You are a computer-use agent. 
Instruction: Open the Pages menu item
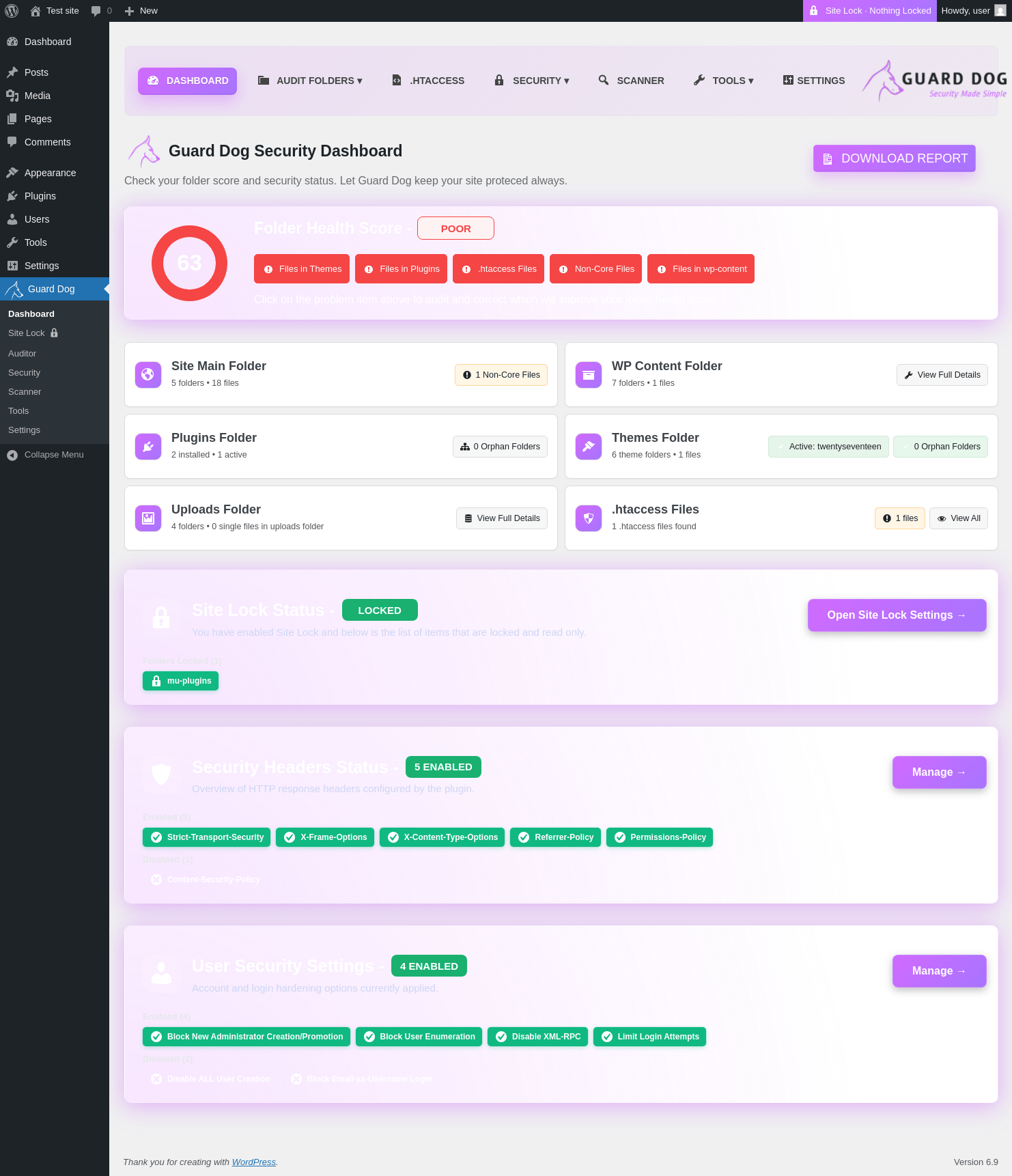55,119
